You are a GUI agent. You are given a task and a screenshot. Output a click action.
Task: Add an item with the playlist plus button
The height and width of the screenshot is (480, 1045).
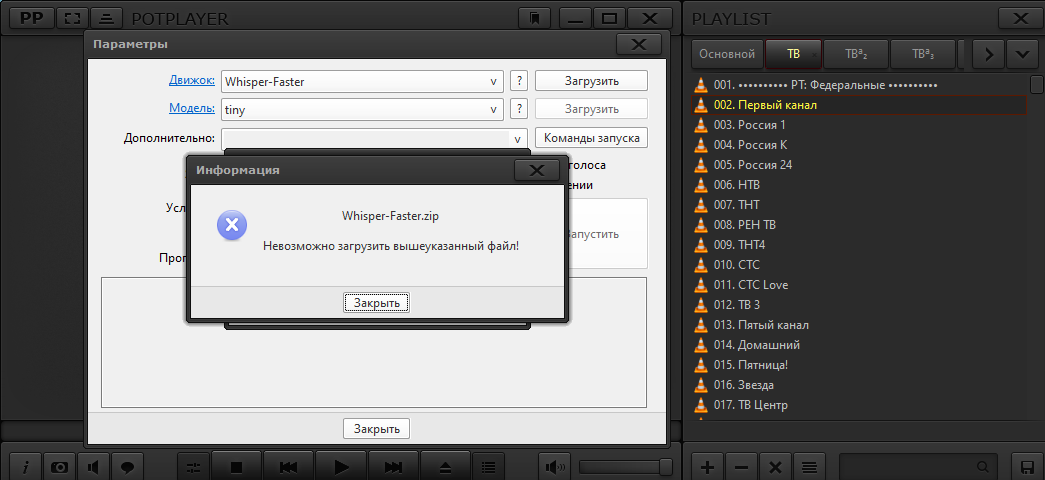[708, 466]
